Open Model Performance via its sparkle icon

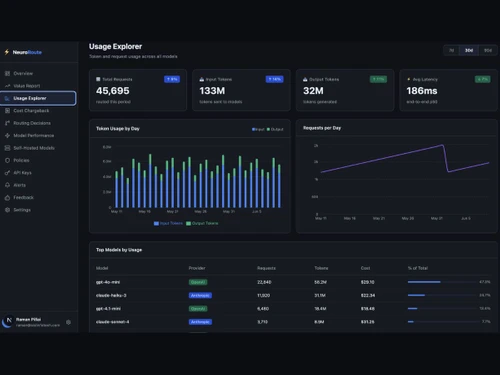(7, 136)
